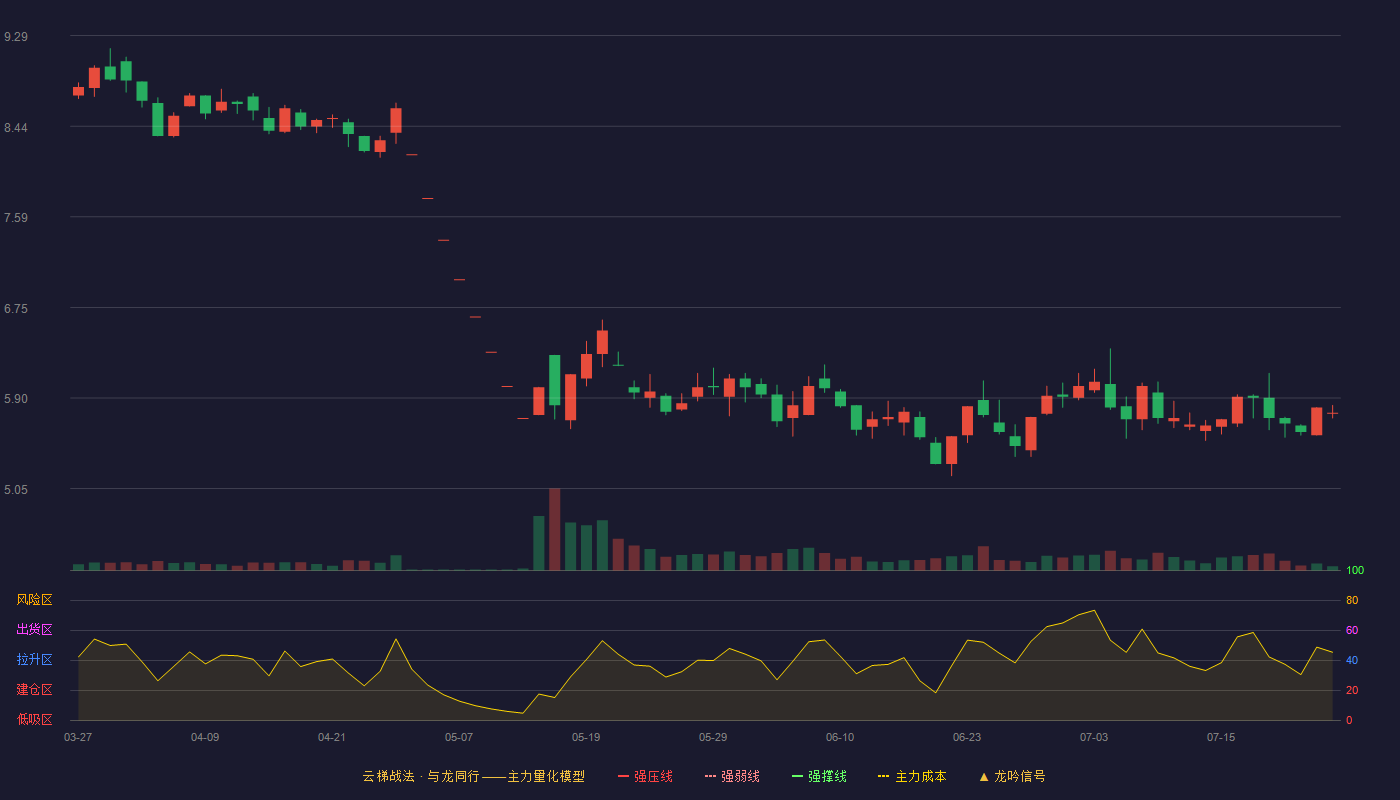Click the 40 indicator axis value

1352,660
